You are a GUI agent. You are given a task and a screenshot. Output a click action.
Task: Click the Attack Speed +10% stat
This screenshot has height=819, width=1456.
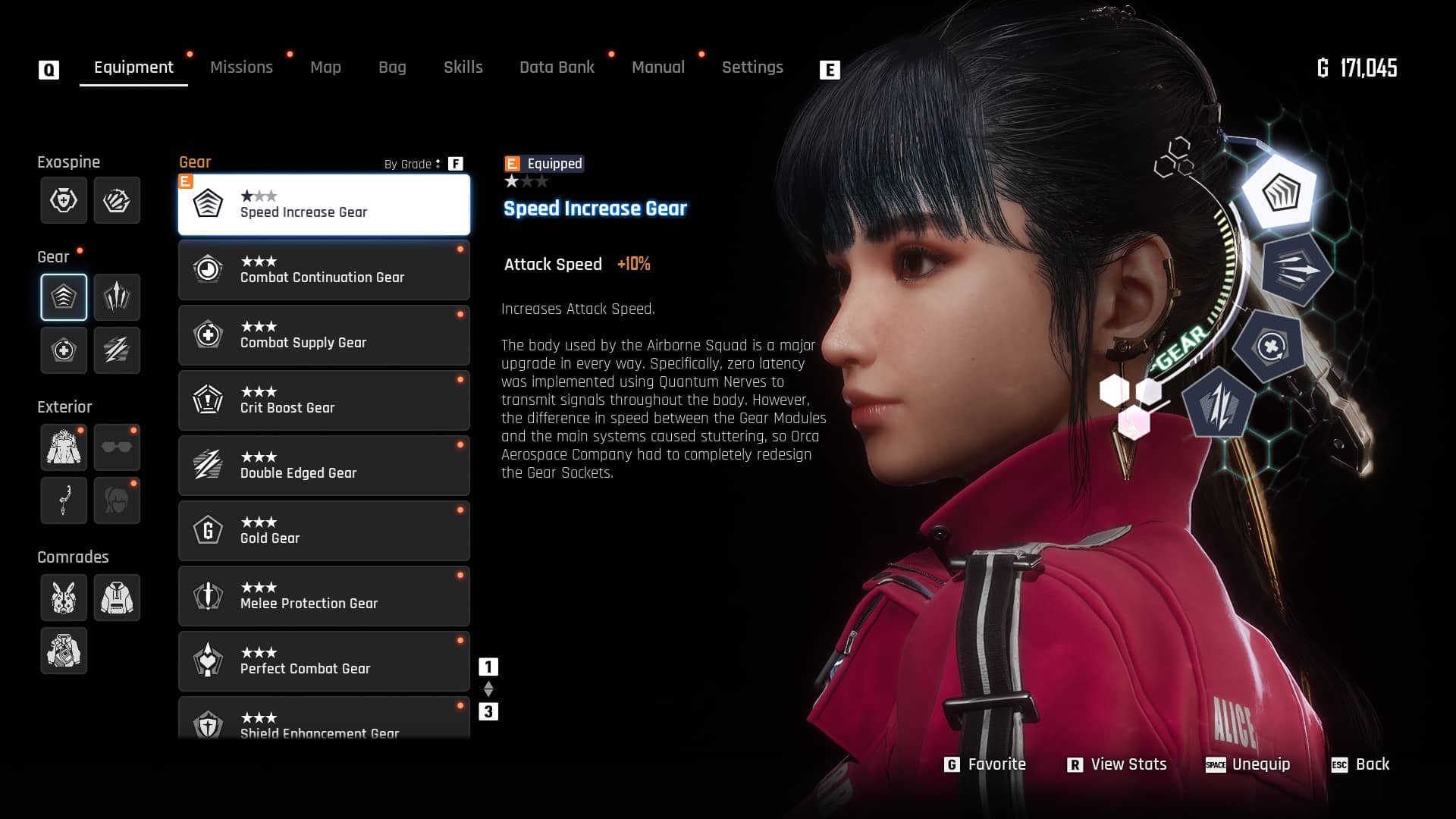tap(577, 264)
